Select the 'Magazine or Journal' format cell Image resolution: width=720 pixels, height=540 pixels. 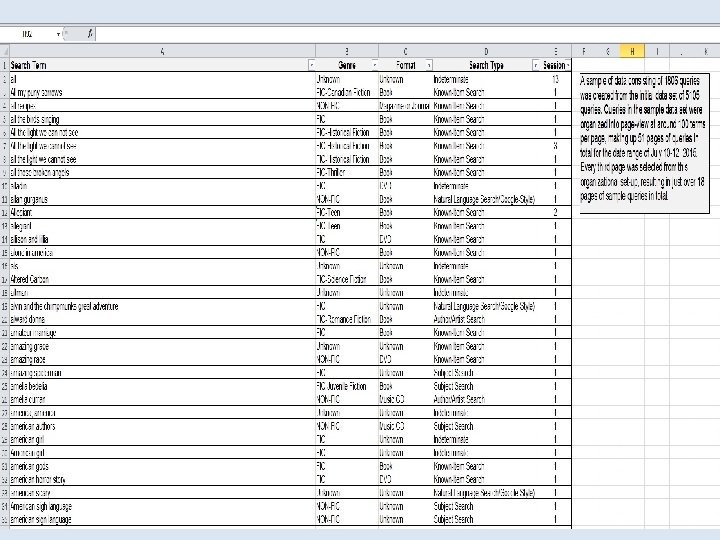point(405,106)
